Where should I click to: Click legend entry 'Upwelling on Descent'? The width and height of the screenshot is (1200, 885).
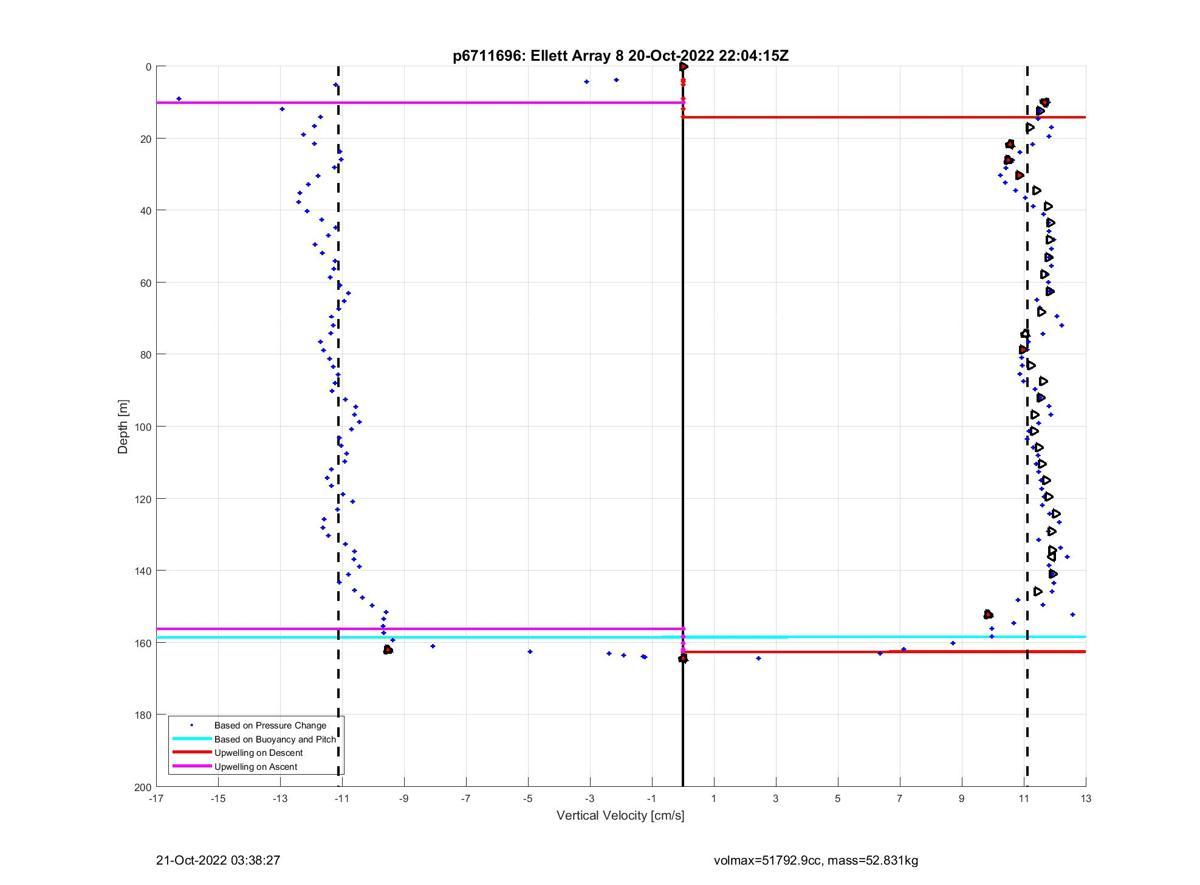click(x=256, y=753)
